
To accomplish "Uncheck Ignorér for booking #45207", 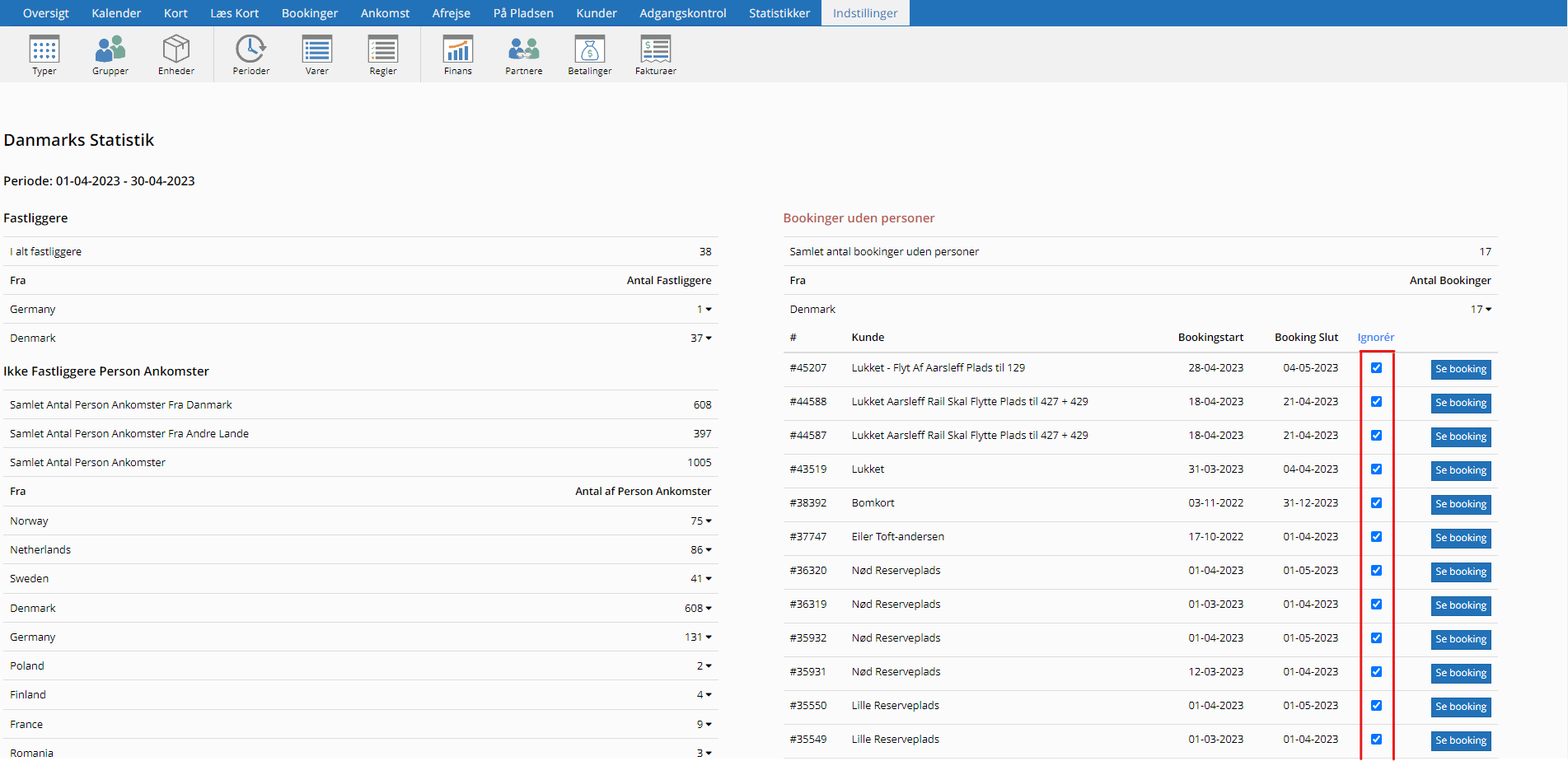I will point(1376,368).
